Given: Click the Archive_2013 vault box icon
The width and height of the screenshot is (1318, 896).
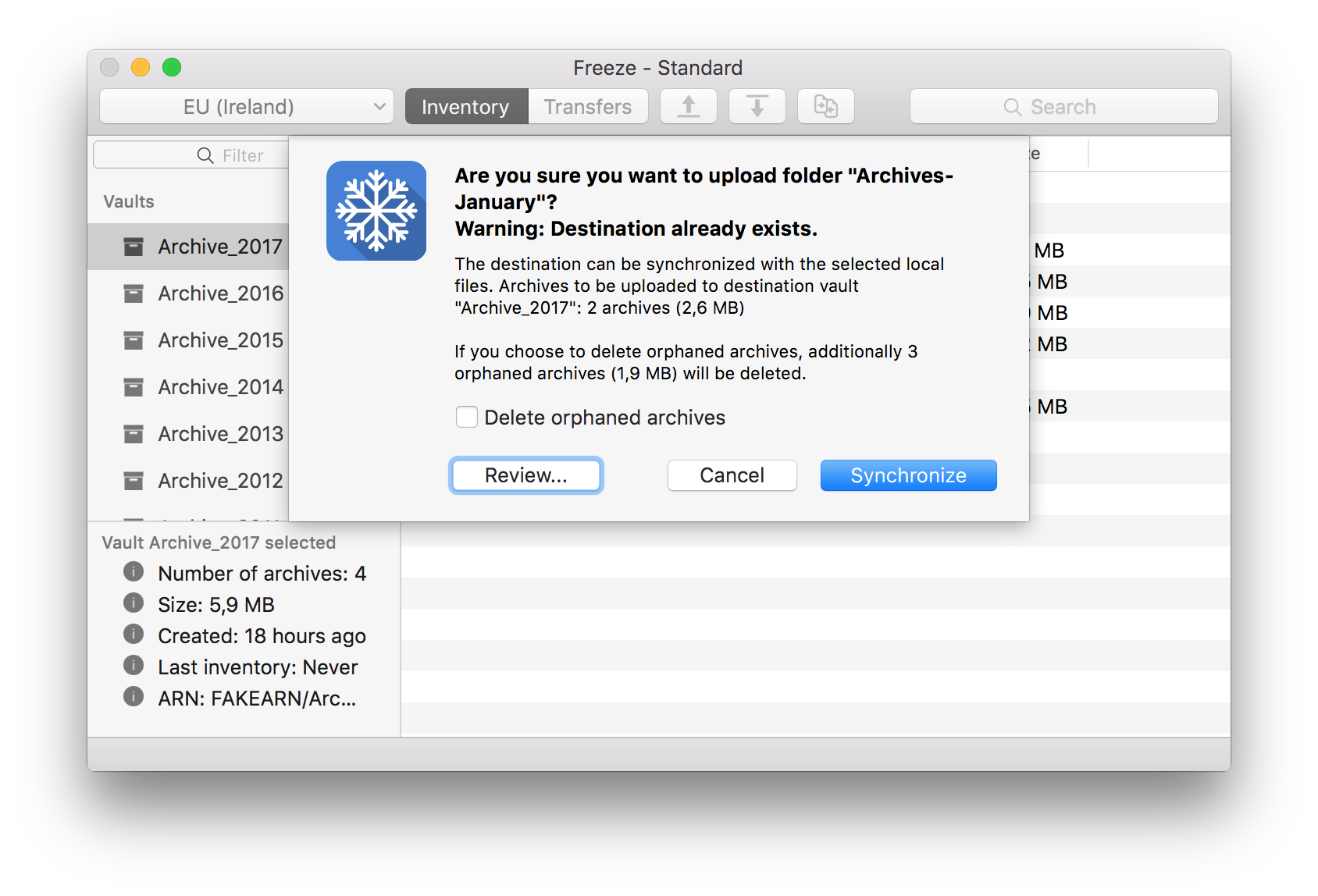Looking at the screenshot, I should tap(134, 434).
